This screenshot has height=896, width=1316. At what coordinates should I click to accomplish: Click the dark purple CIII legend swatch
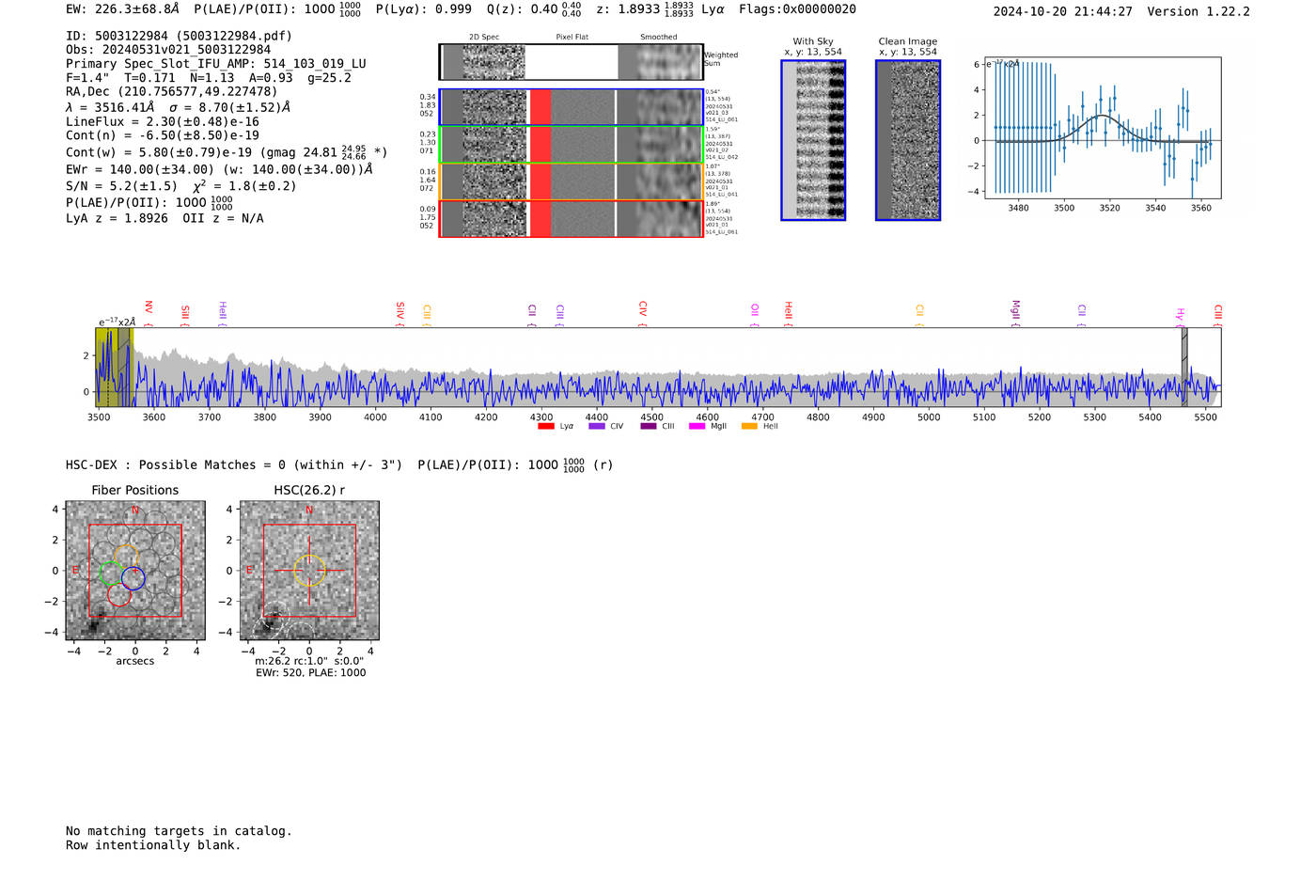(x=649, y=426)
